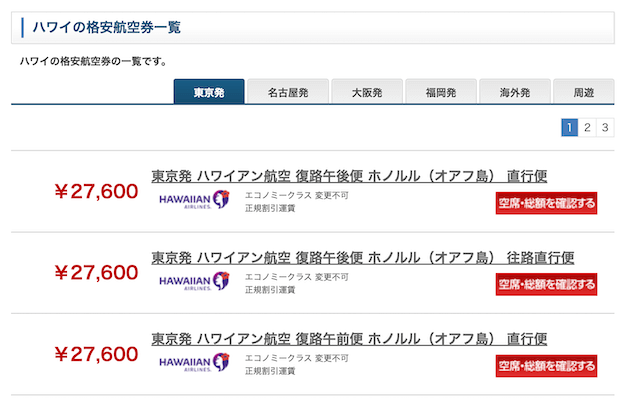Click the third listing's ¥27,600 price
The width and height of the screenshot is (640, 403).
96,354
